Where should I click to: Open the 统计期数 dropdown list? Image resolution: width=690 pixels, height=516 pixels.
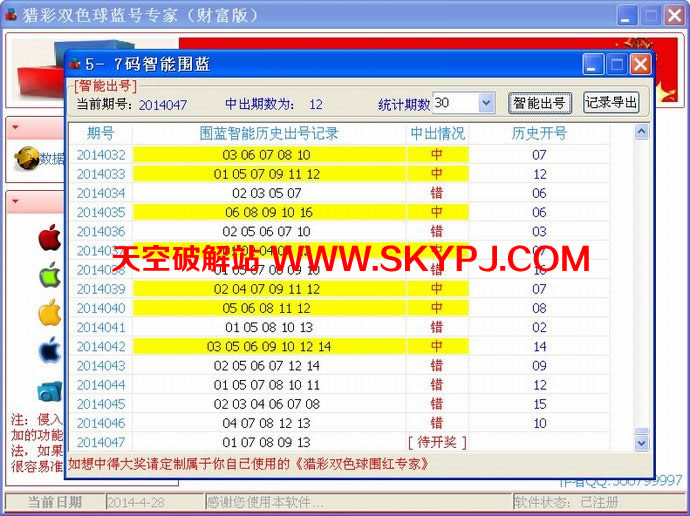pyautogui.click(x=486, y=103)
